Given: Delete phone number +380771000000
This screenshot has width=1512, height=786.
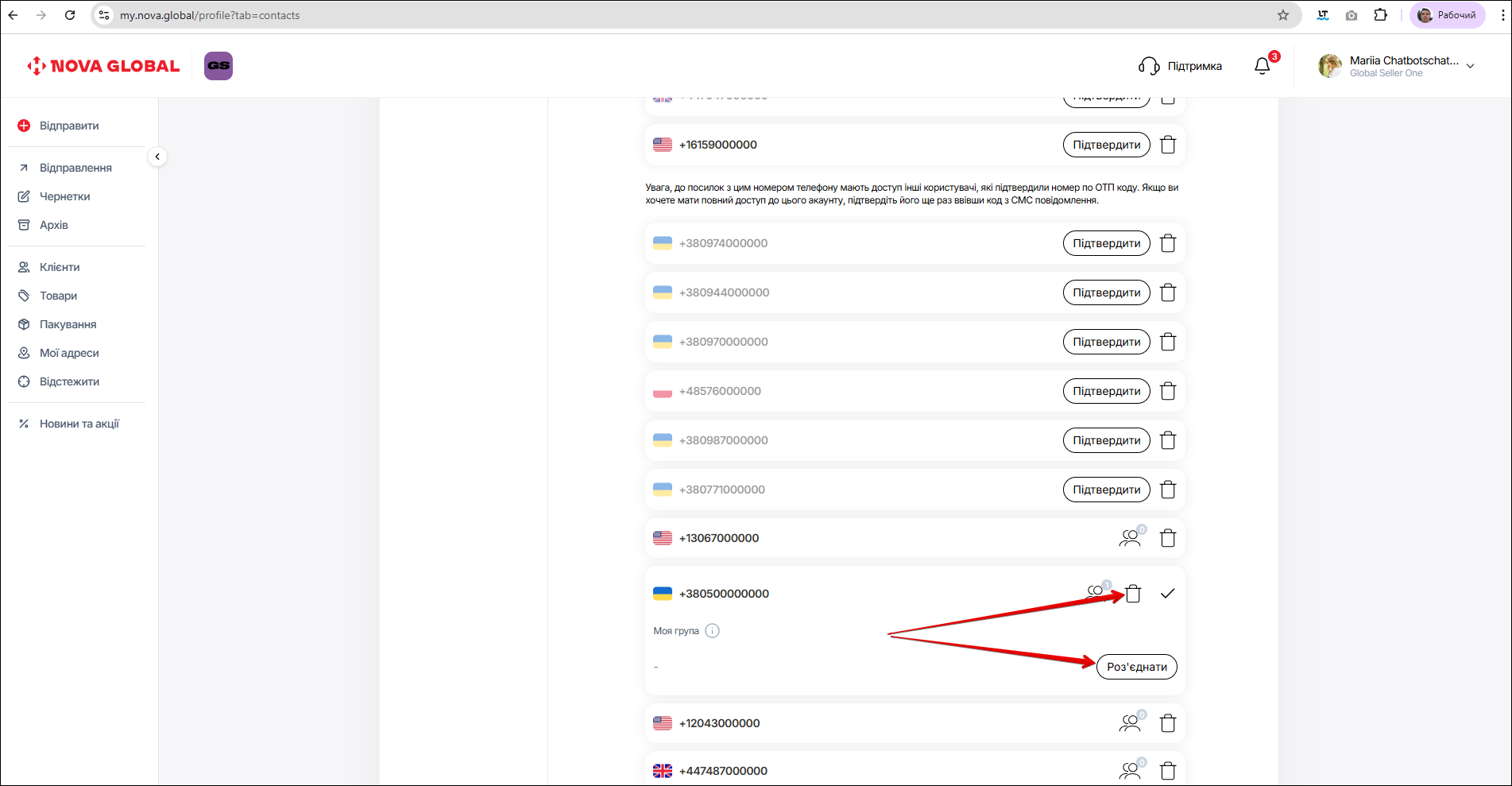Looking at the screenshot, I should tap(1168, 490).
